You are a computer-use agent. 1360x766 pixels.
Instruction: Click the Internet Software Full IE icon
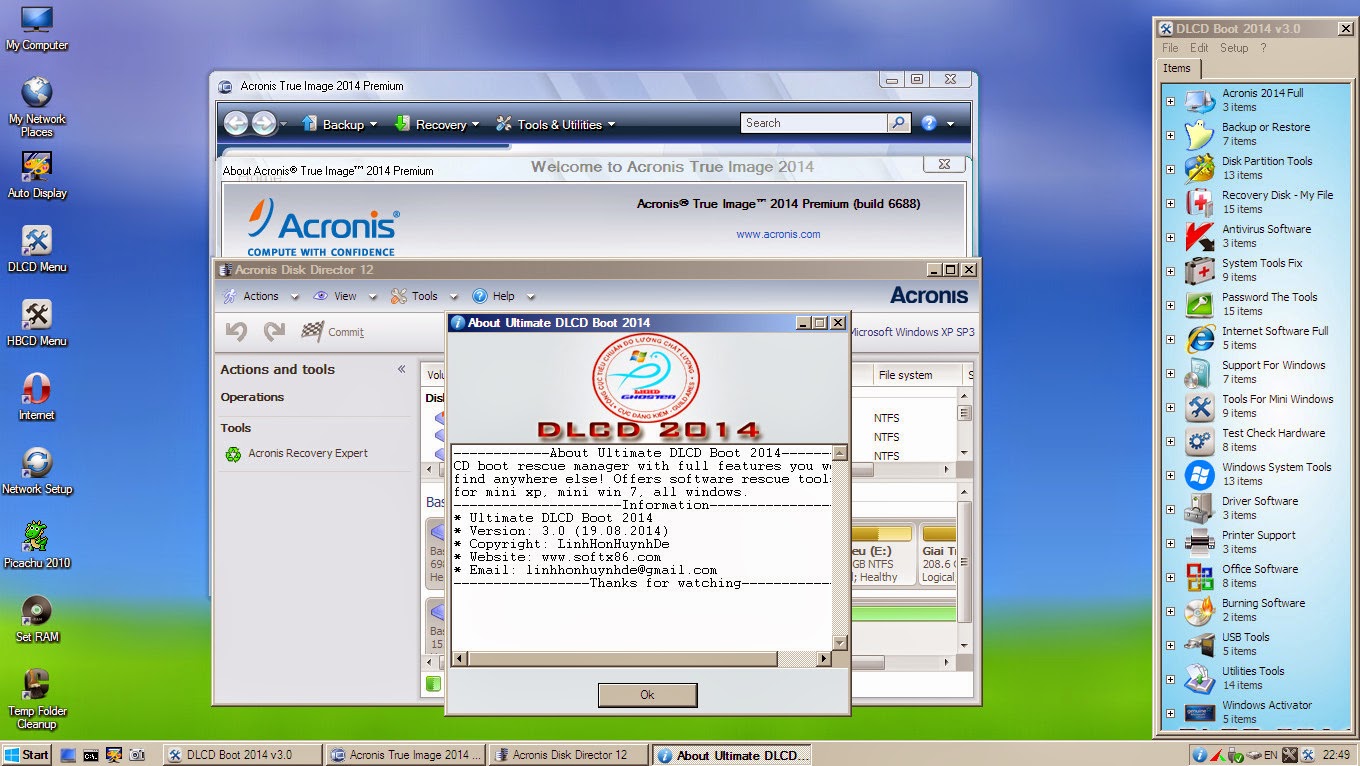pos(1199,338)
